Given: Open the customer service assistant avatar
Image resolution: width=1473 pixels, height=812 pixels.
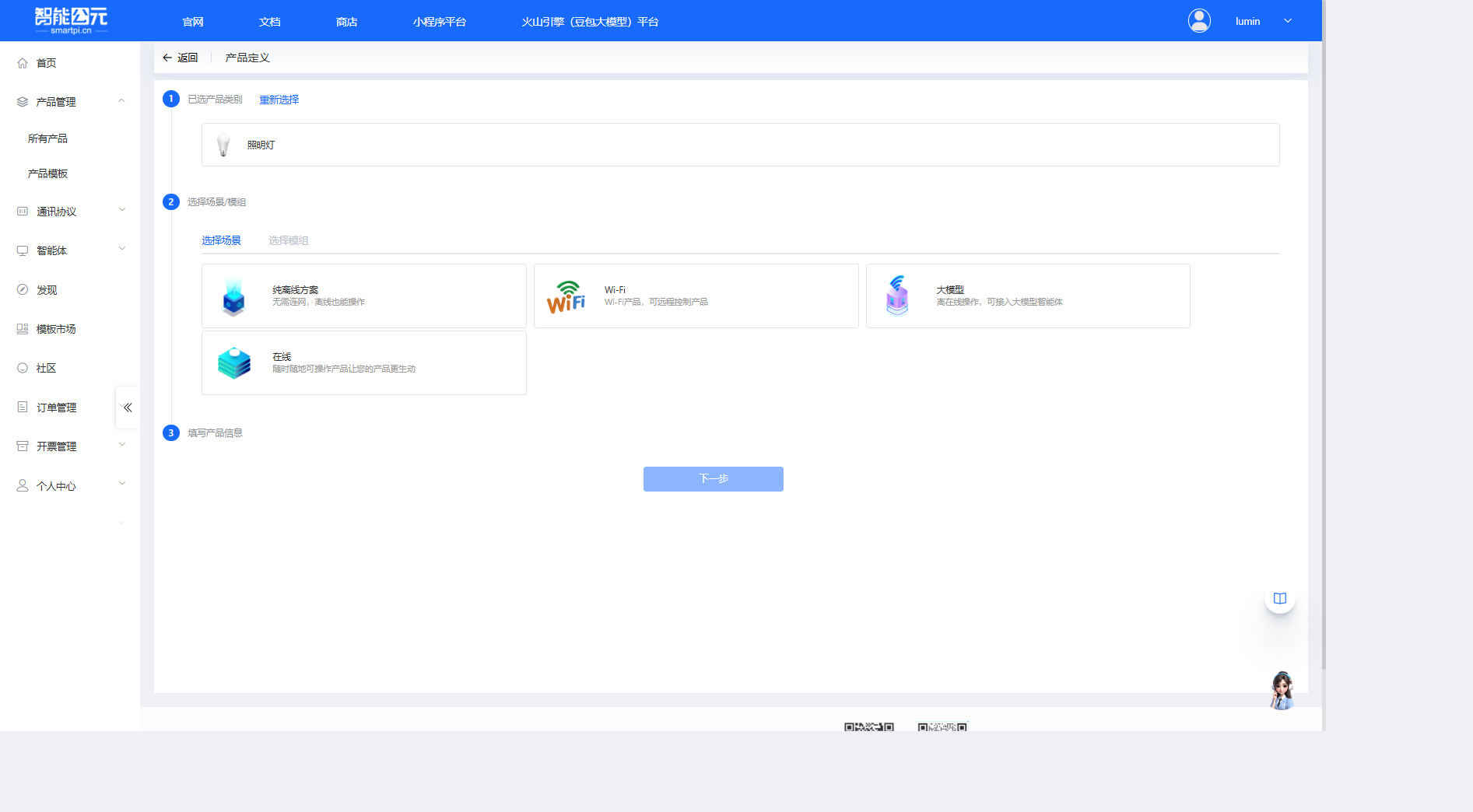Looking at the screenshot, I should pyautogui.click(x=1281, y=691).
